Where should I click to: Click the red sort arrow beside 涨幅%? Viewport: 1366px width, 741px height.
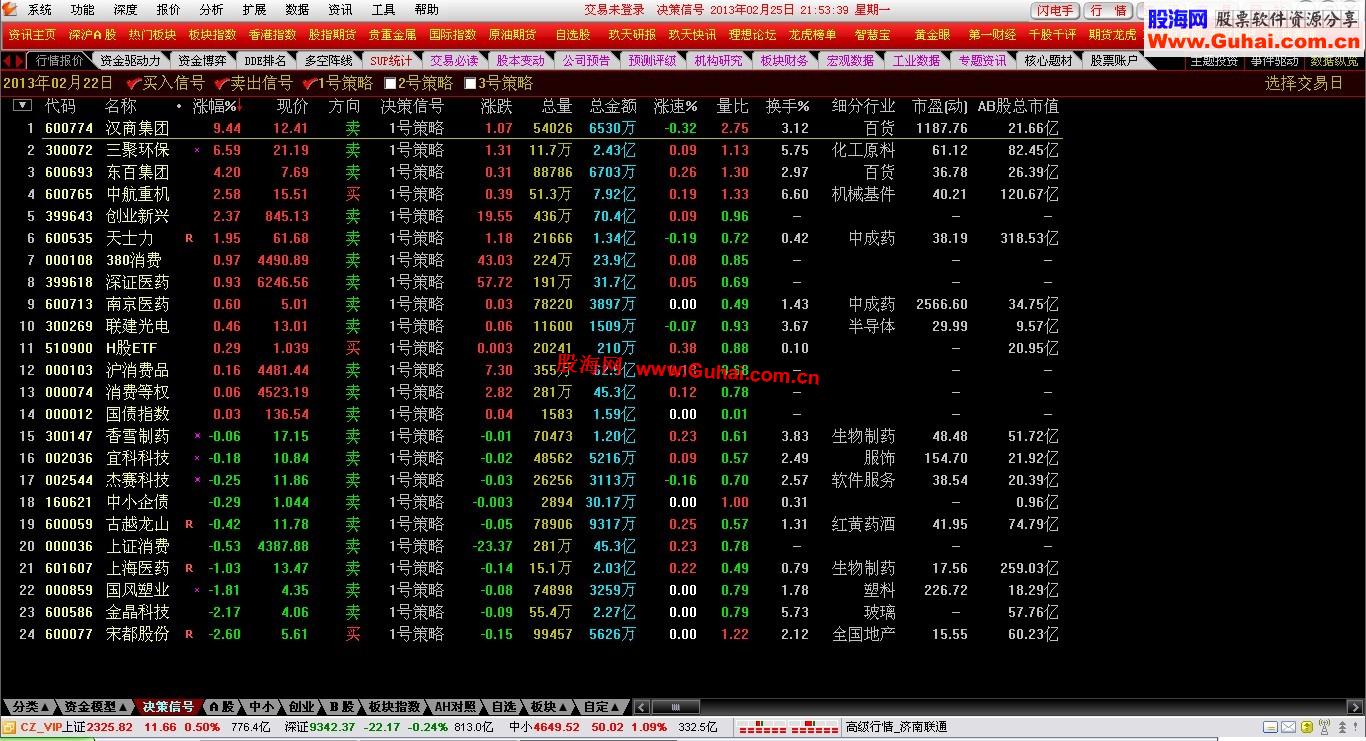239,105
